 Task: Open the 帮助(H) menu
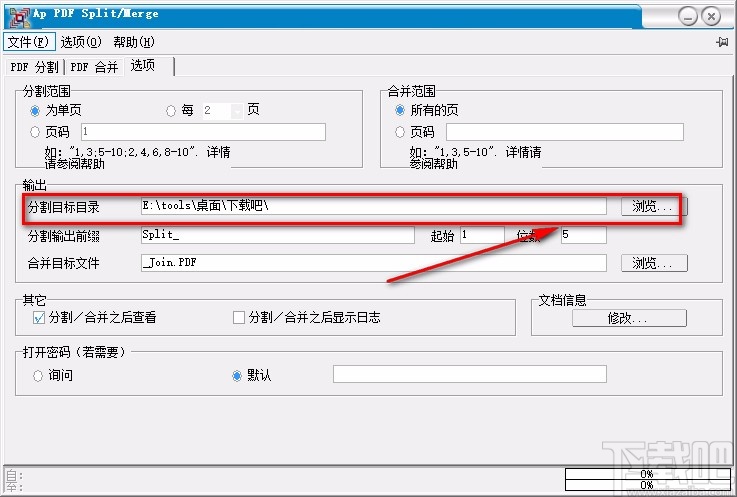(133, 42)
